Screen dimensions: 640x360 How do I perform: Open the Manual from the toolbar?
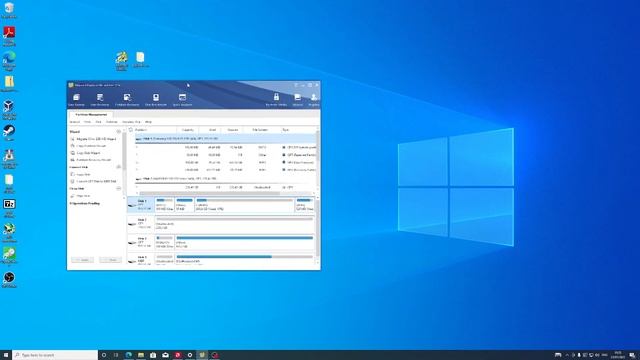coord(298,100)
